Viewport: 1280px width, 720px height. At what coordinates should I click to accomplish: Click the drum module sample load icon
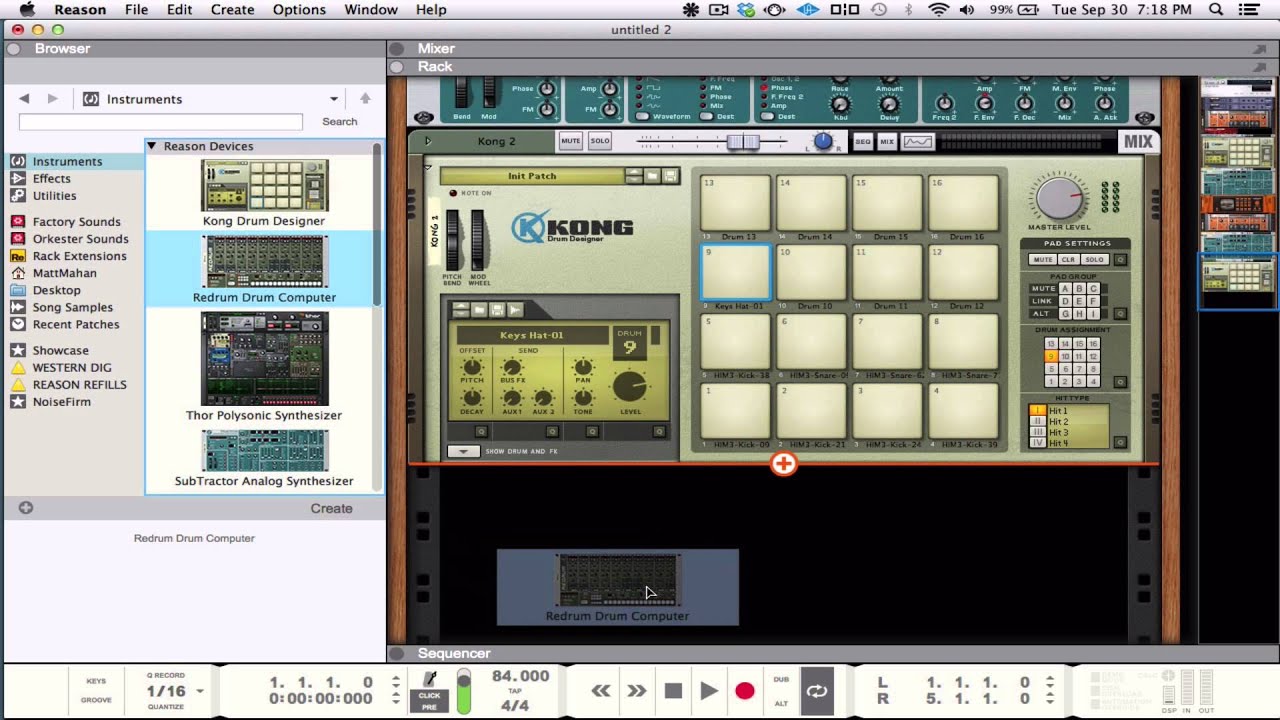(x=515, y=310)
